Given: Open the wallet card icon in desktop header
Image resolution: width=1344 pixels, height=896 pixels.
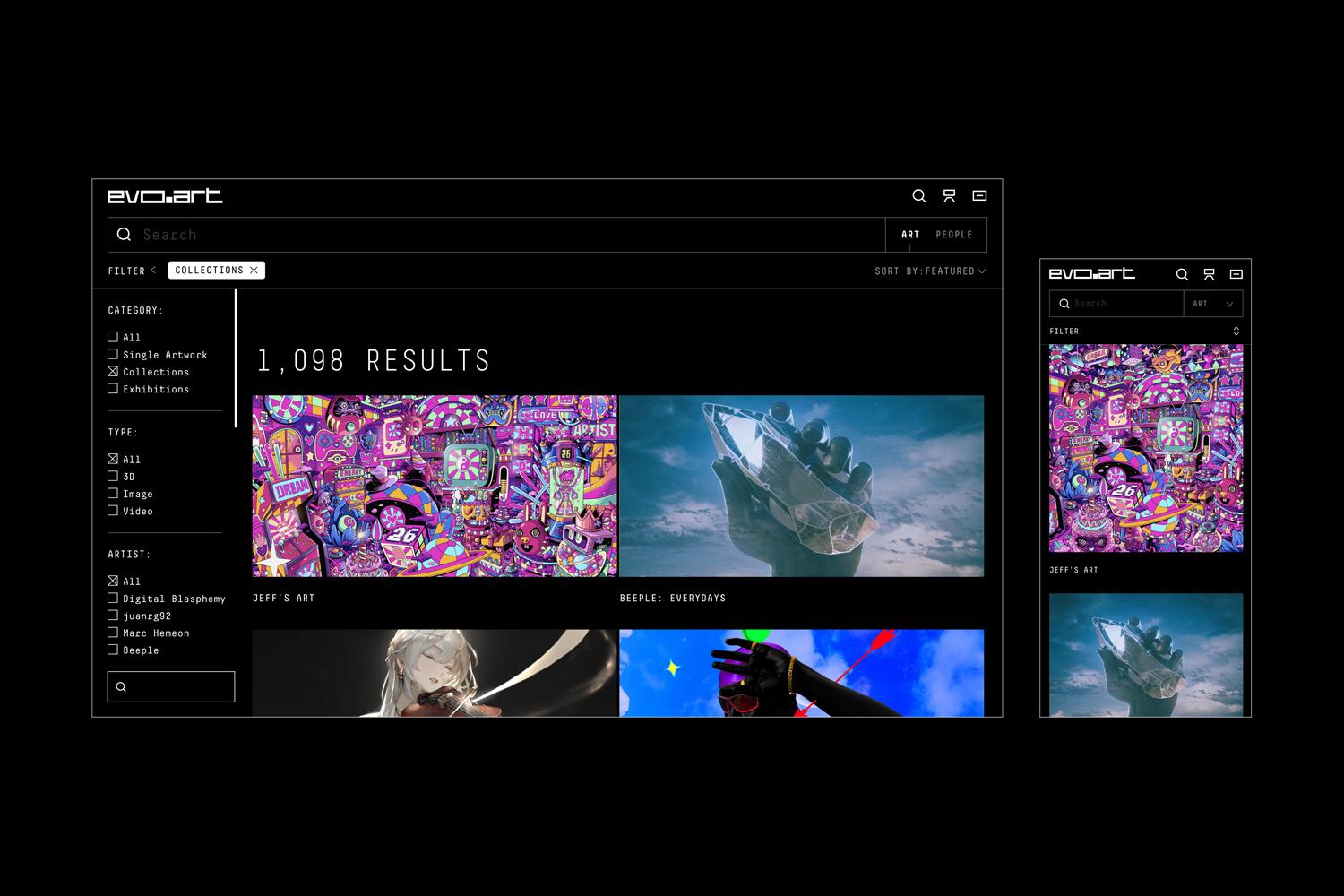Looking at the screenshot, I should coord(979,195).
